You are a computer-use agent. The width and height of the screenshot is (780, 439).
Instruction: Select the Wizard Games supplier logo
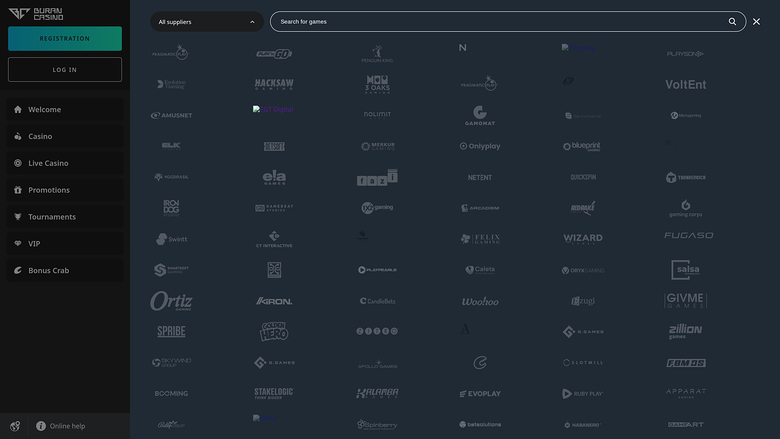click(582, 238)
